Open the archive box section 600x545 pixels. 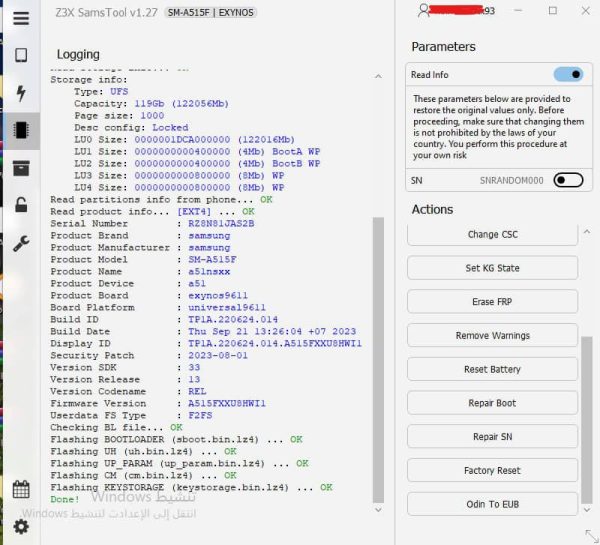pos(21,168)
